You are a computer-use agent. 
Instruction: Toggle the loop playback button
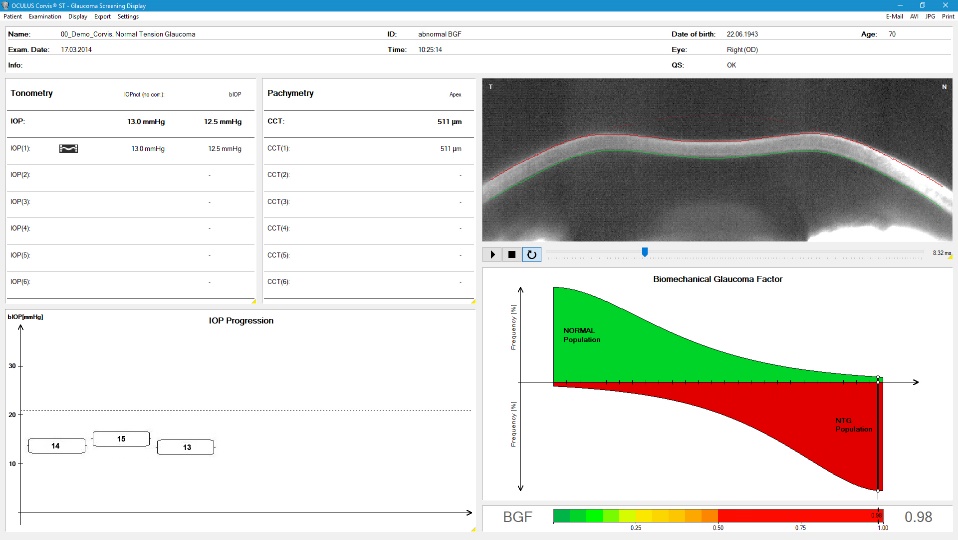tap(531, 254)
